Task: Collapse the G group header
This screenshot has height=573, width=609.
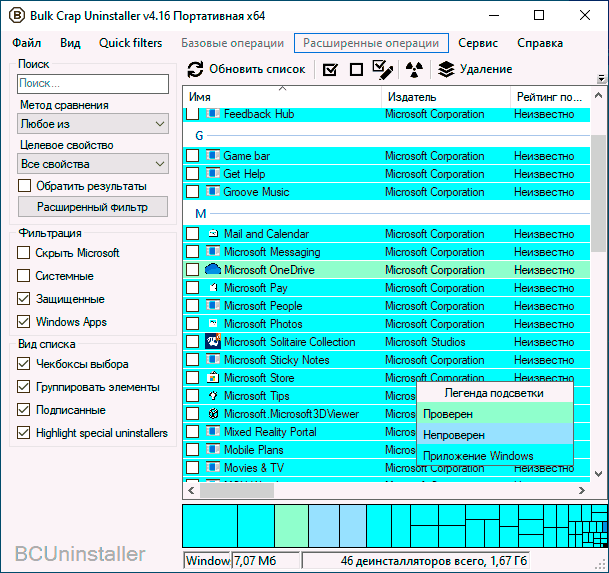Action: [199, 136]
